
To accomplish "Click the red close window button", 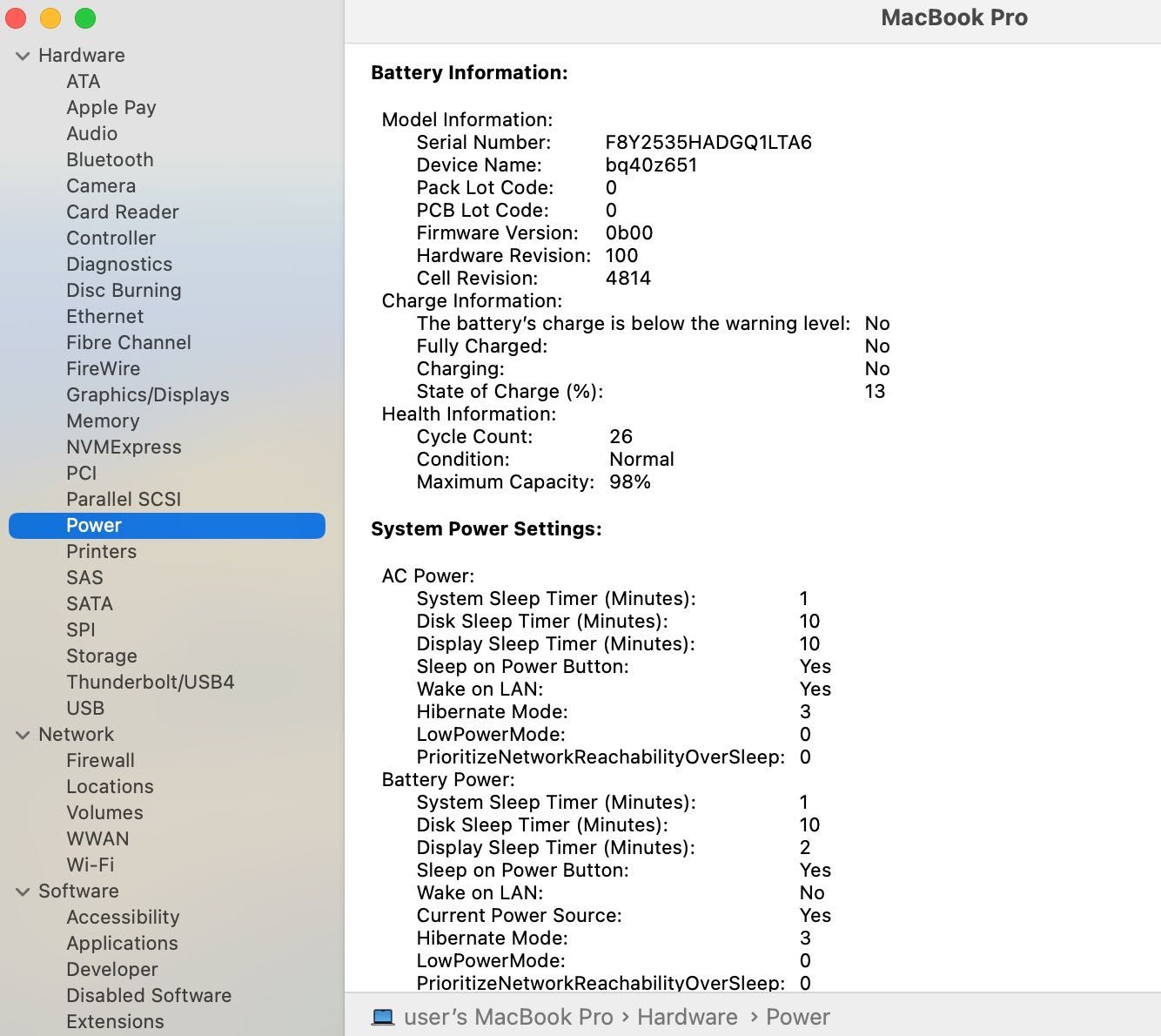I will (x=17, y=17).
